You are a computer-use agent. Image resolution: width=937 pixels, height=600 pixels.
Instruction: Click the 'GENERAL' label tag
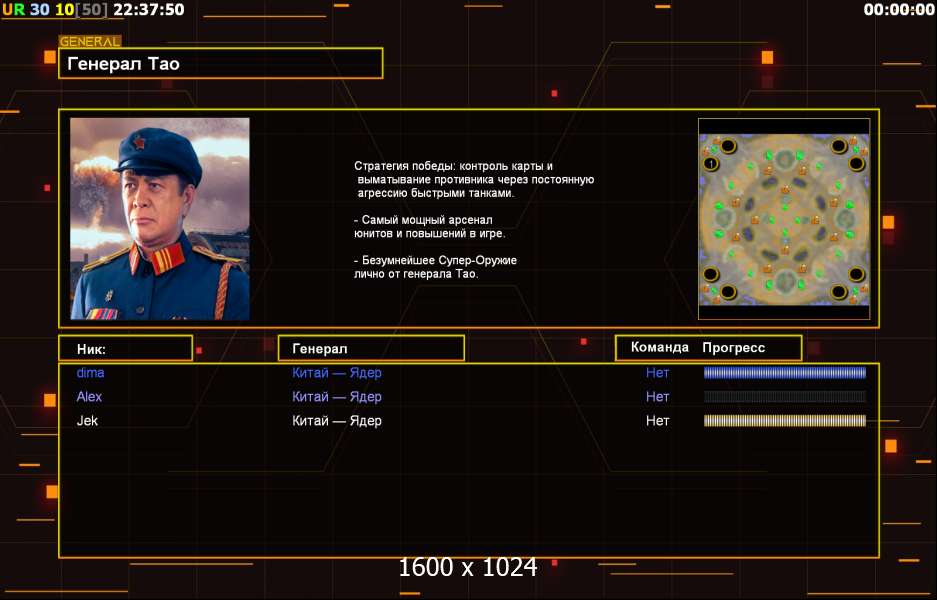point(90,42)
